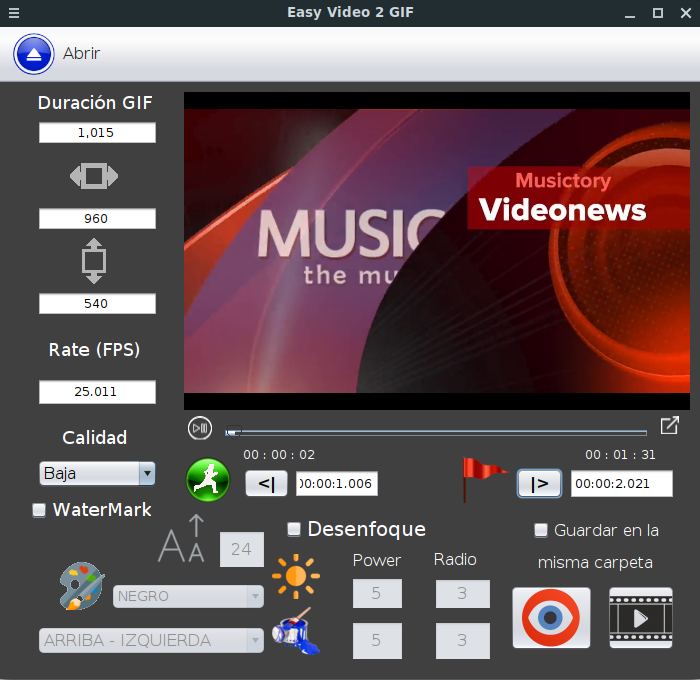The image size is (700, 680).
Task: Click the end time field 00:00:2.021
Action: coord(621,484)
